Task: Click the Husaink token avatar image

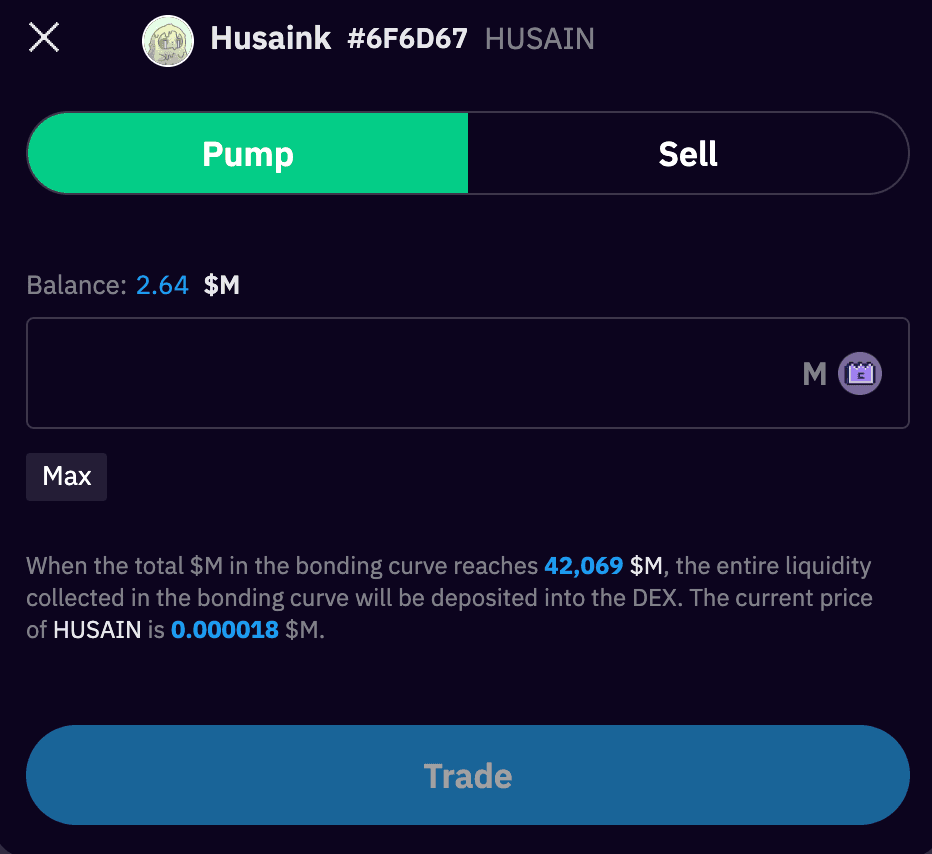Action: tap(168, 41)
